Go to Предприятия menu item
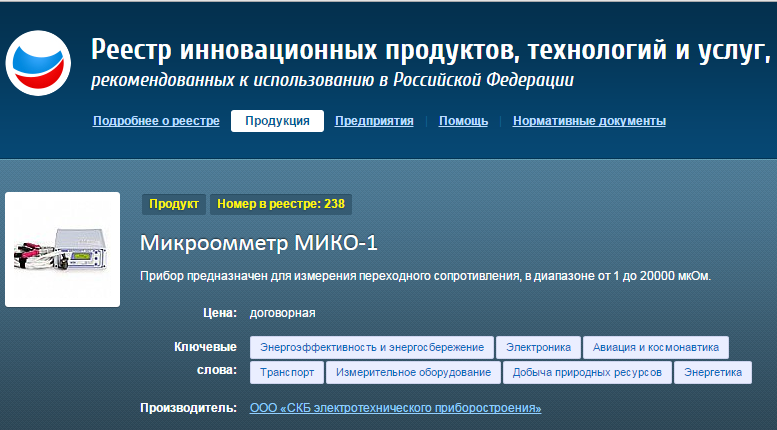Image resolution: width=777 pixels, height=430 pixels. point(374,121)
